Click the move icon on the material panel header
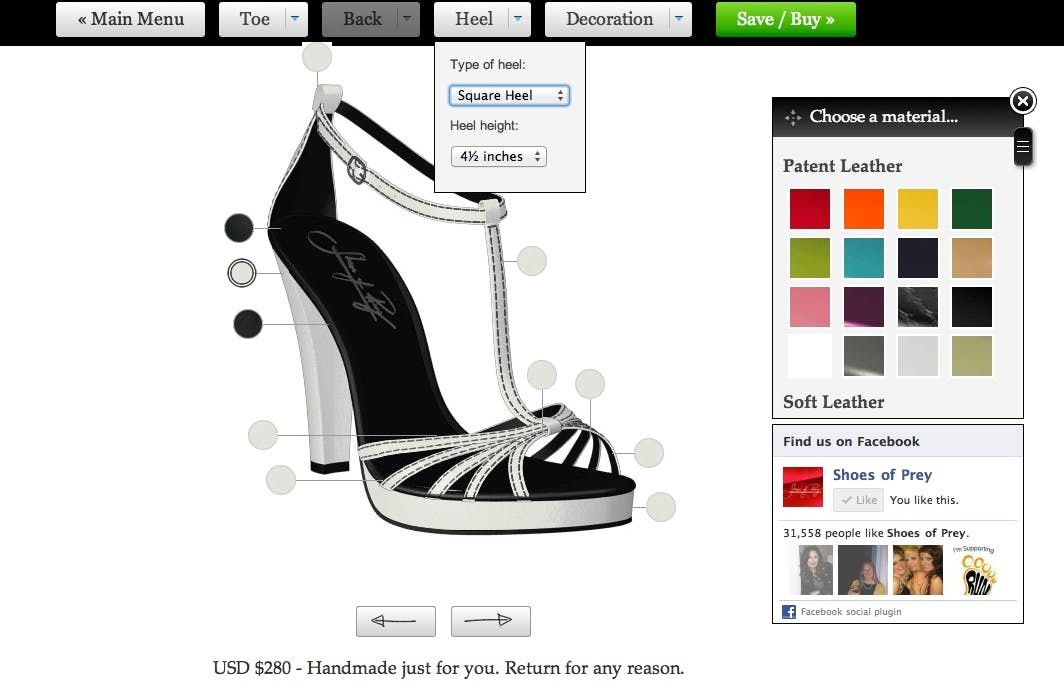This screenshot has width=1064, height=695. (x=793, y=117)
